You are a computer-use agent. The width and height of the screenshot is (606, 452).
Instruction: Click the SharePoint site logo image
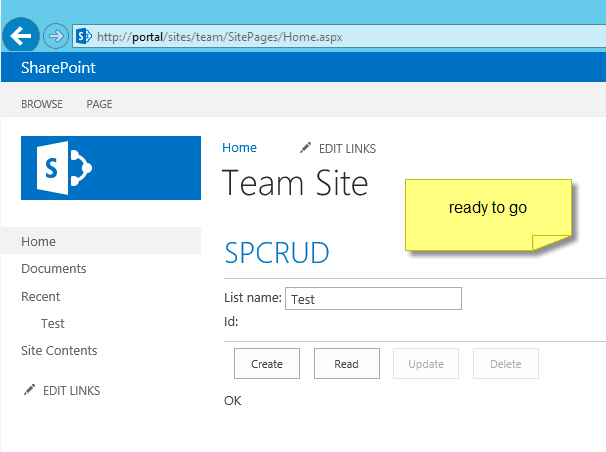click(111, 168)
